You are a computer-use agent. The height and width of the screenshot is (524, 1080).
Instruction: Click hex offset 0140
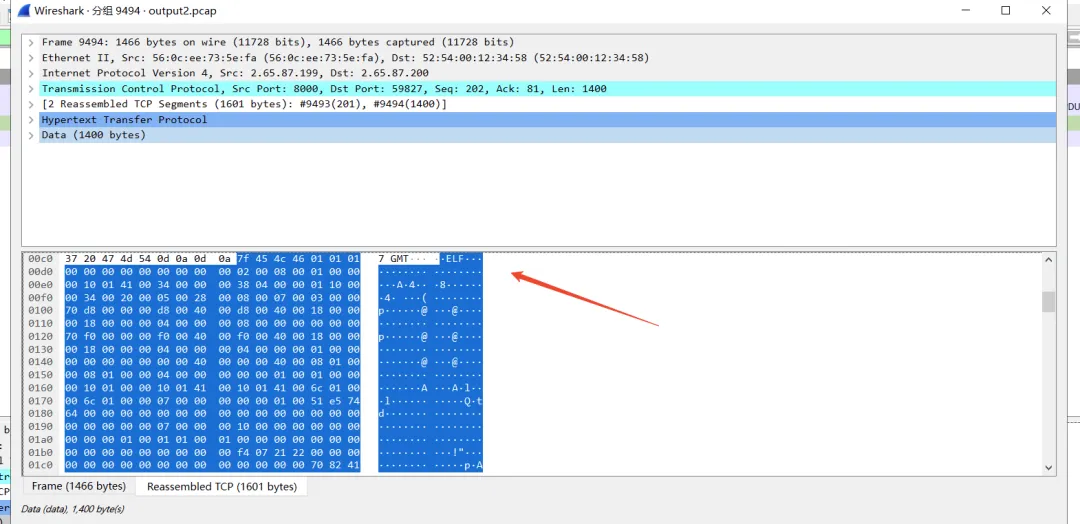[41, 363]
